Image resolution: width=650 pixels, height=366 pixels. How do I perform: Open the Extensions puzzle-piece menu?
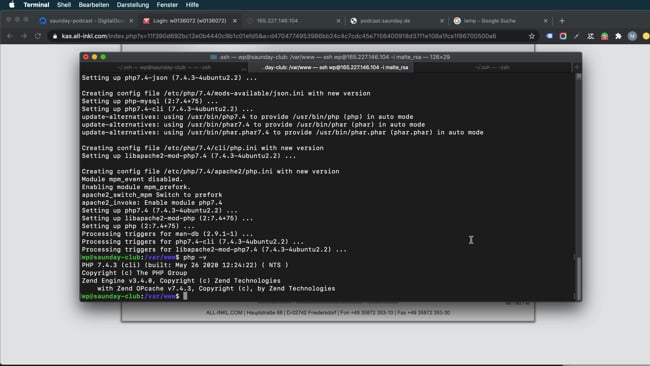(618, 36)
